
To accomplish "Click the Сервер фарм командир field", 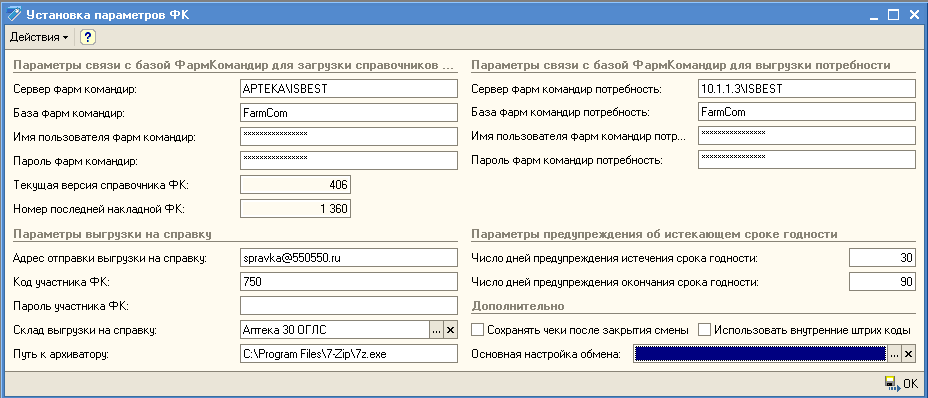I will point(349,89).
